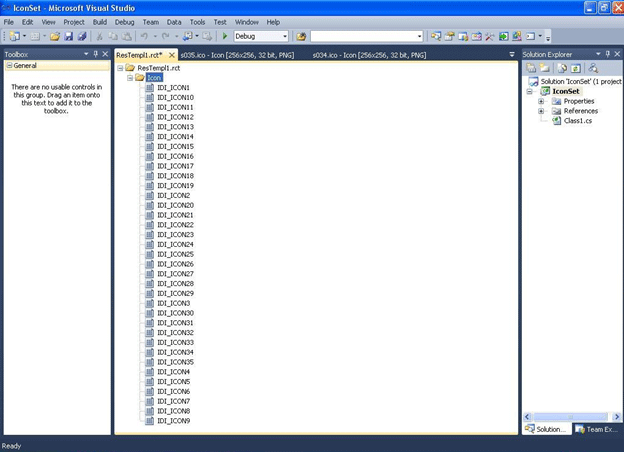The height and width of the screenshot is (452, 624).
Task: Collapse the ResTempl1.rct tree node
Action: [x=120, y=68]
